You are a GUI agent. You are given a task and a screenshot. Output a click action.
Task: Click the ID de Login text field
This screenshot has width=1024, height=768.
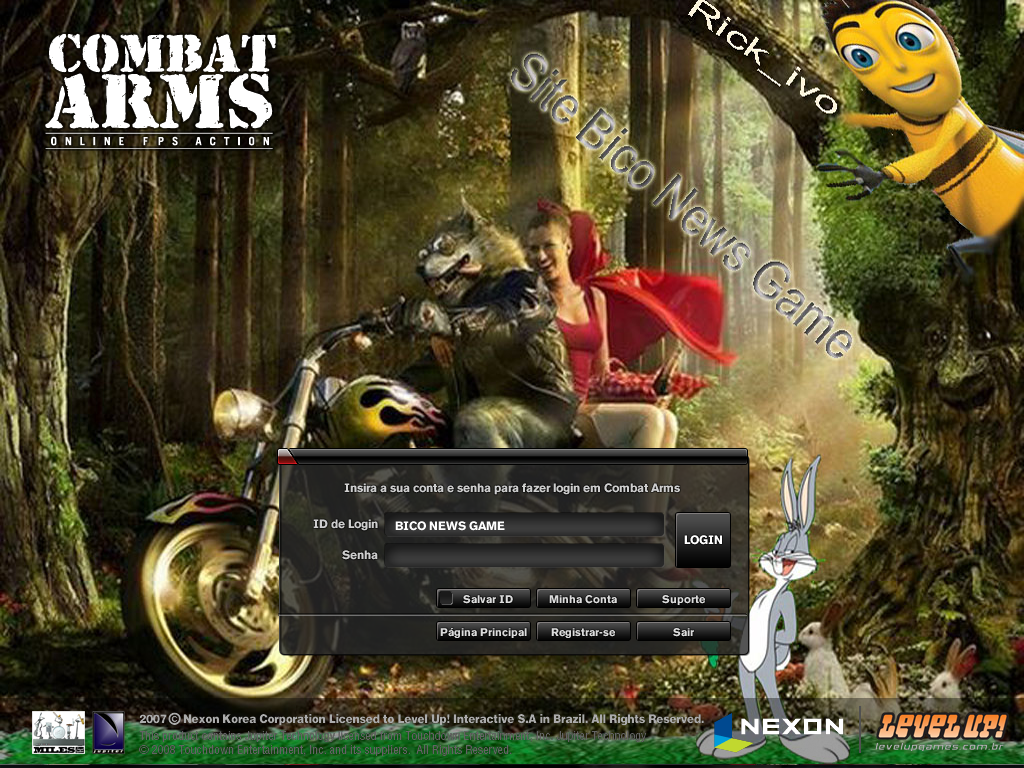pyautogui.click(x=525, y=524)
